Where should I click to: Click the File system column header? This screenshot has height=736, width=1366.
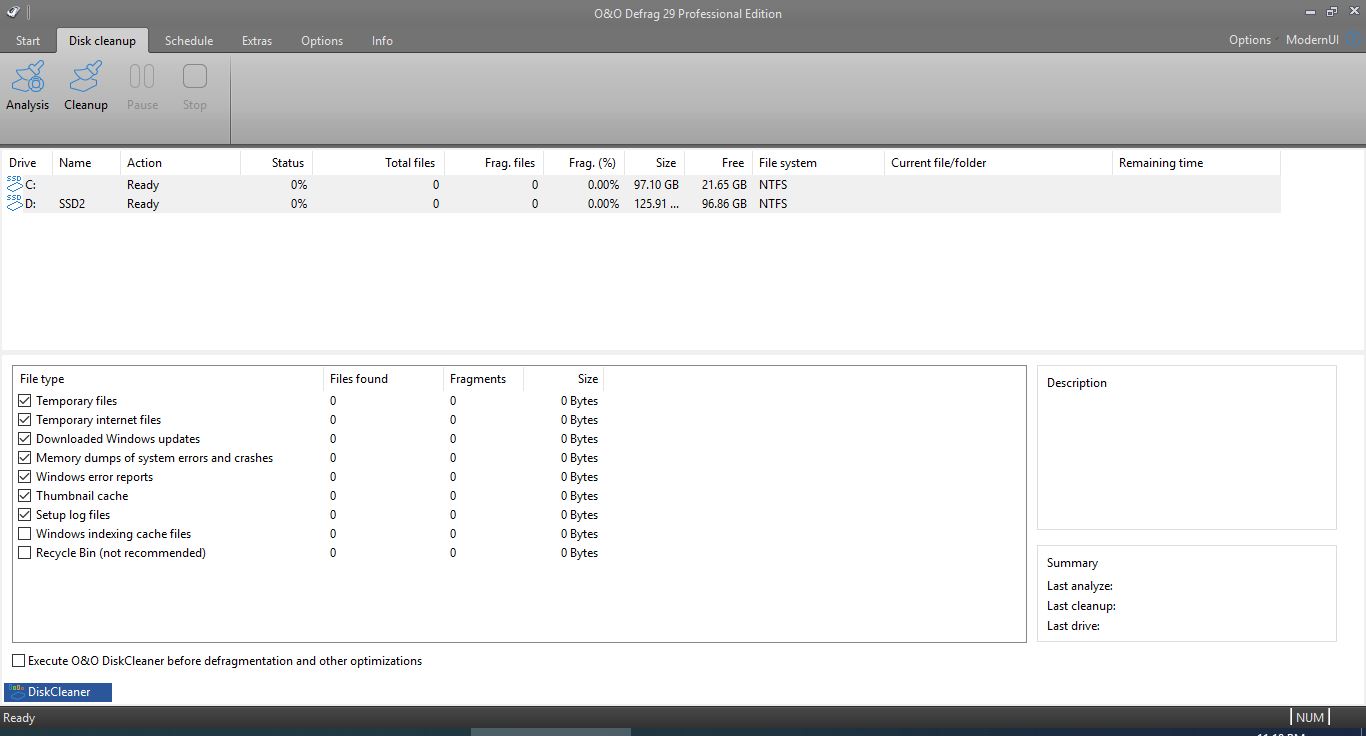(x=818, y=163)
